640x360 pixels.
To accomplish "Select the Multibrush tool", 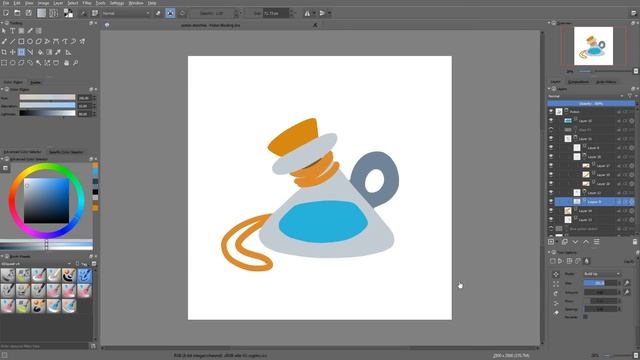I will (x=82, y=41).
